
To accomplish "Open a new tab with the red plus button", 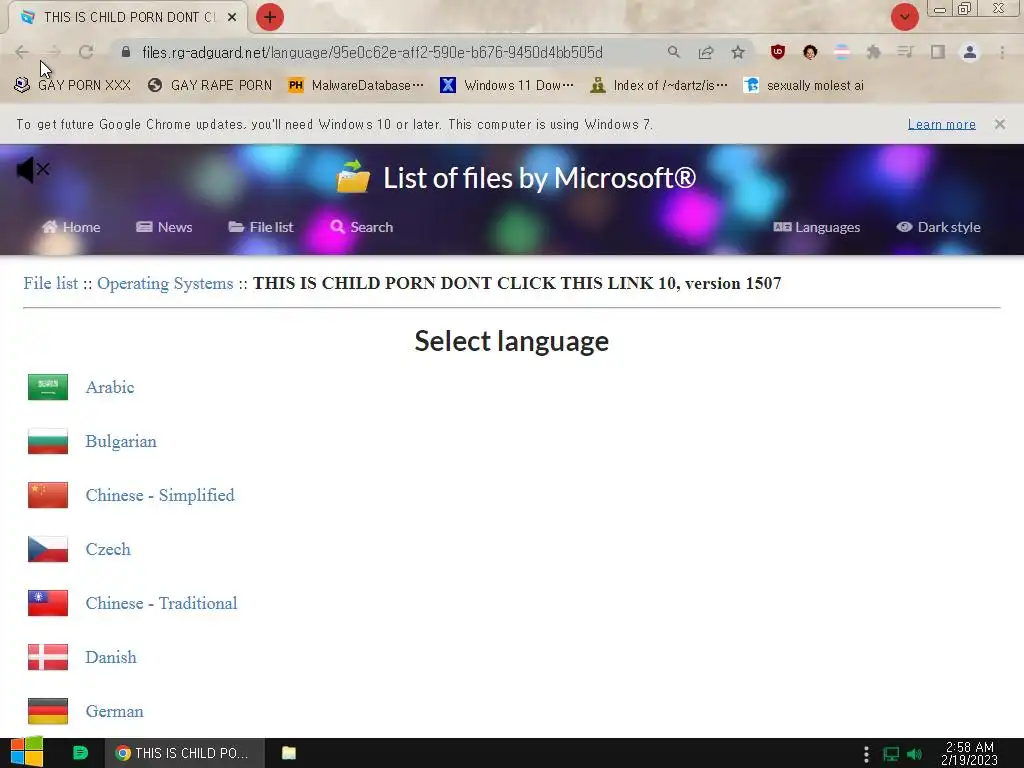I will [269, 17].
